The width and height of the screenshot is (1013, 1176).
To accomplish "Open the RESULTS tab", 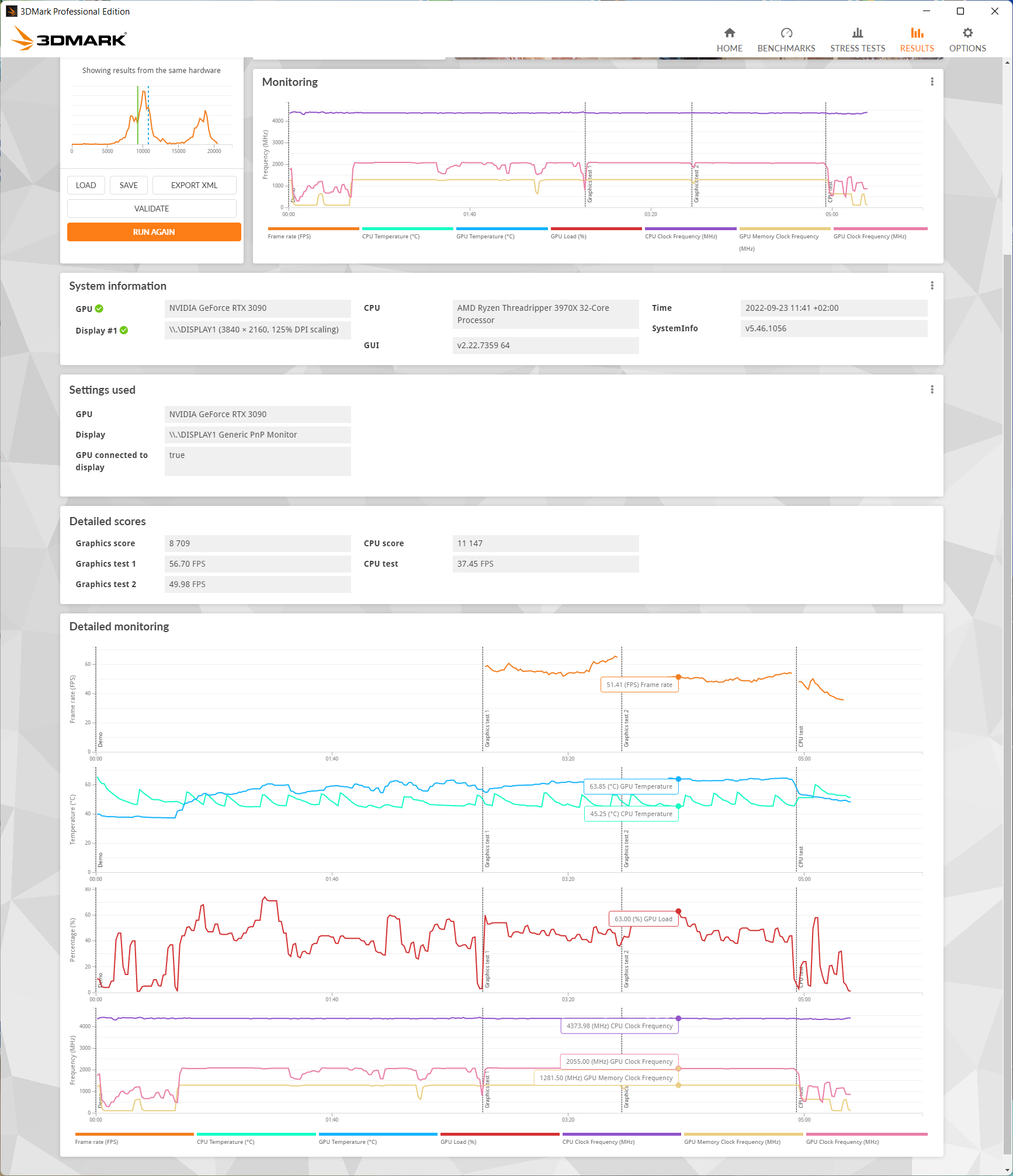I will [917, 40].
